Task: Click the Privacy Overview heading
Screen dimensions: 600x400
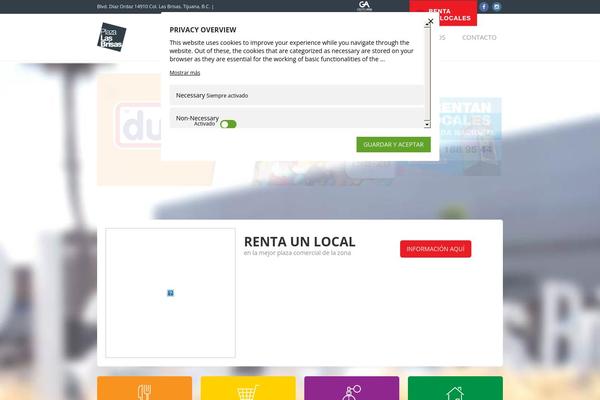Action: 203,30
